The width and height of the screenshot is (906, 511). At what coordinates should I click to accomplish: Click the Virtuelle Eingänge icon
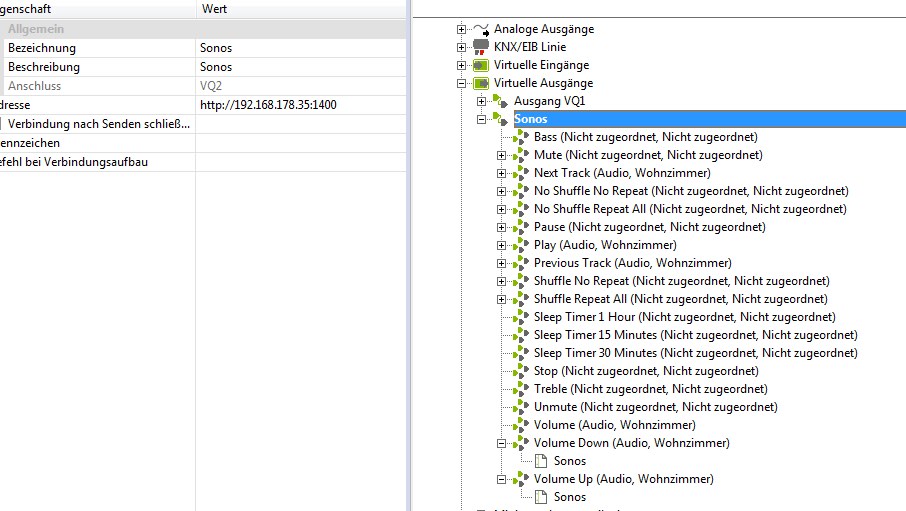click(x=481, y=65)
